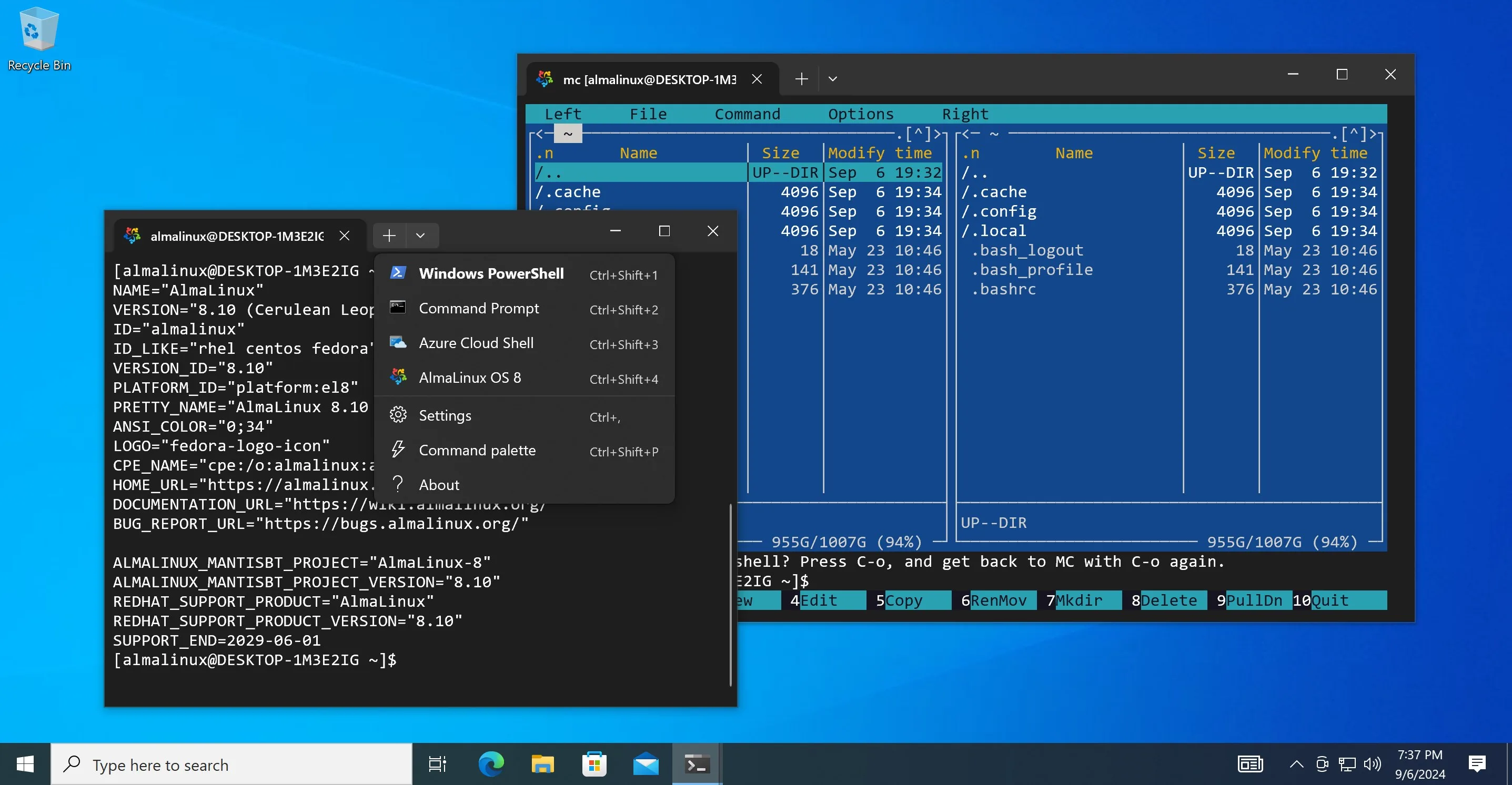
Task: Choose About in terminal dropdown menu
Action: point(523,485)
